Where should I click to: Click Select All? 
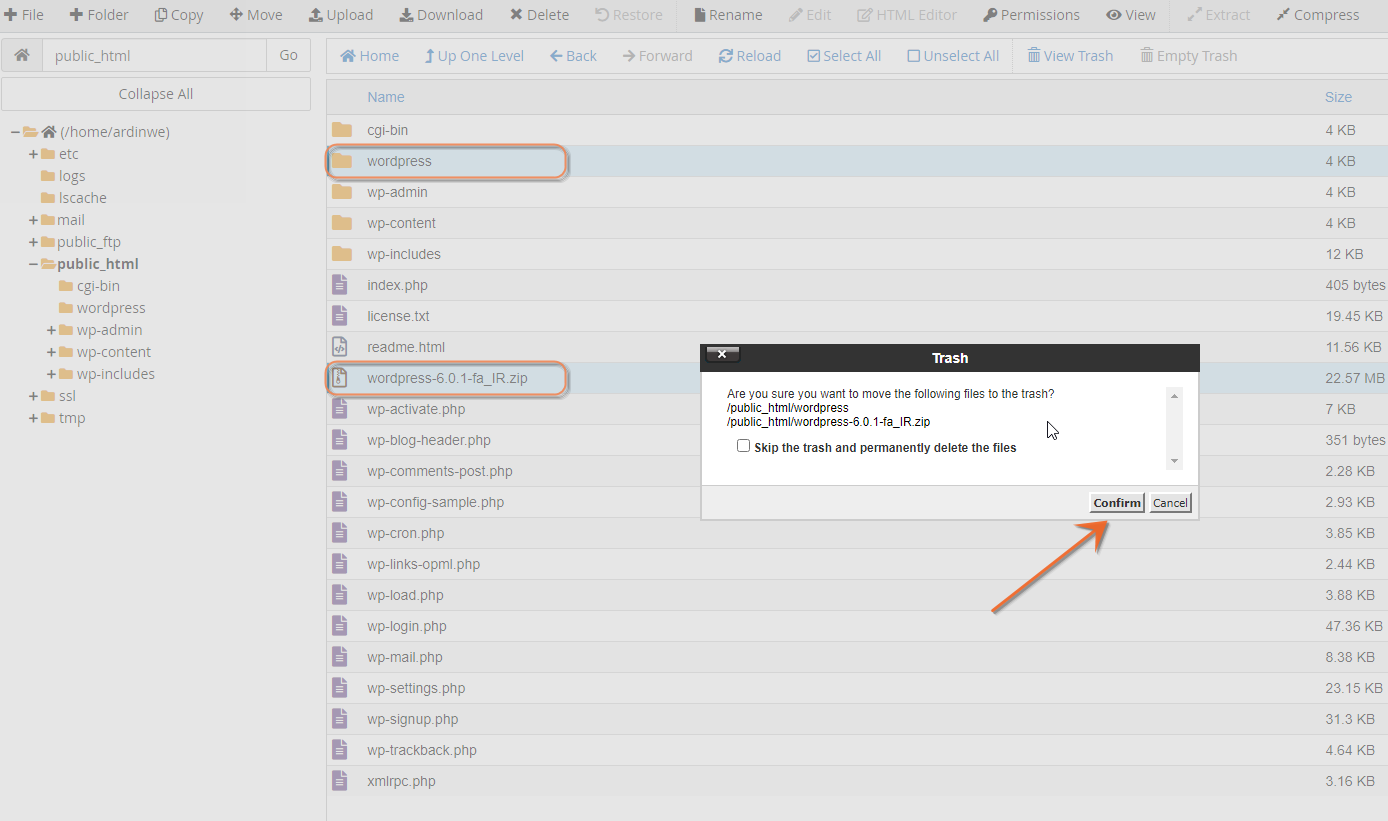pos(844,56)
